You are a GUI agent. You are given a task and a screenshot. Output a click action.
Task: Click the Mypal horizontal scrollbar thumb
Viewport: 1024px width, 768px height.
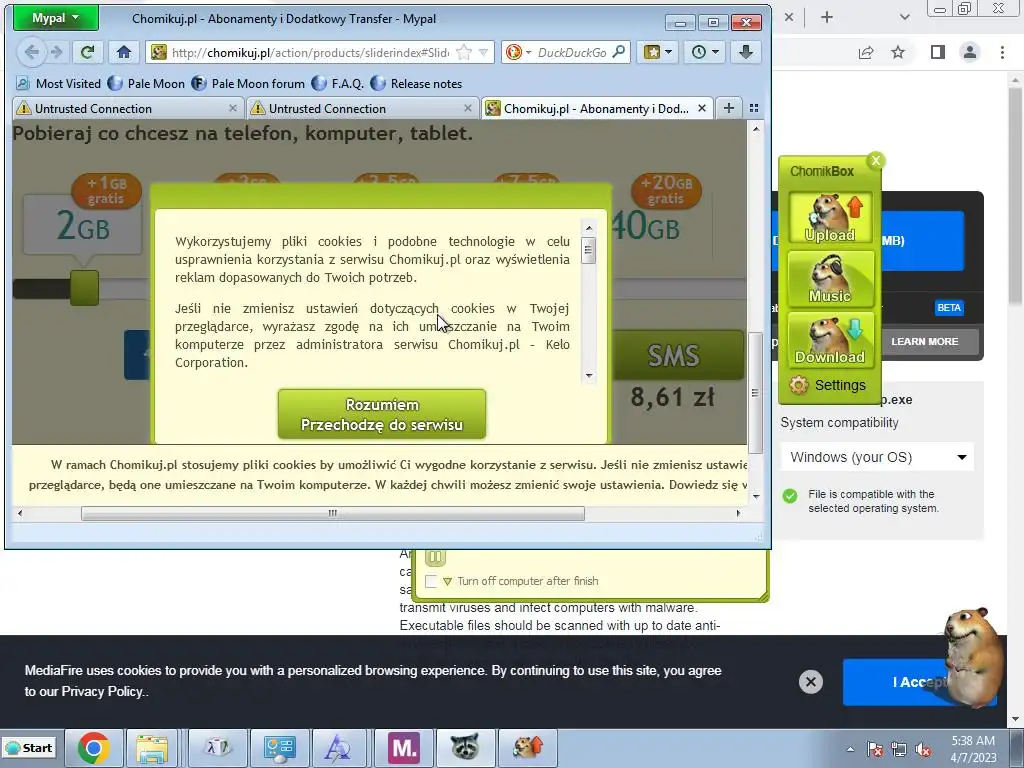coord(332,513)
